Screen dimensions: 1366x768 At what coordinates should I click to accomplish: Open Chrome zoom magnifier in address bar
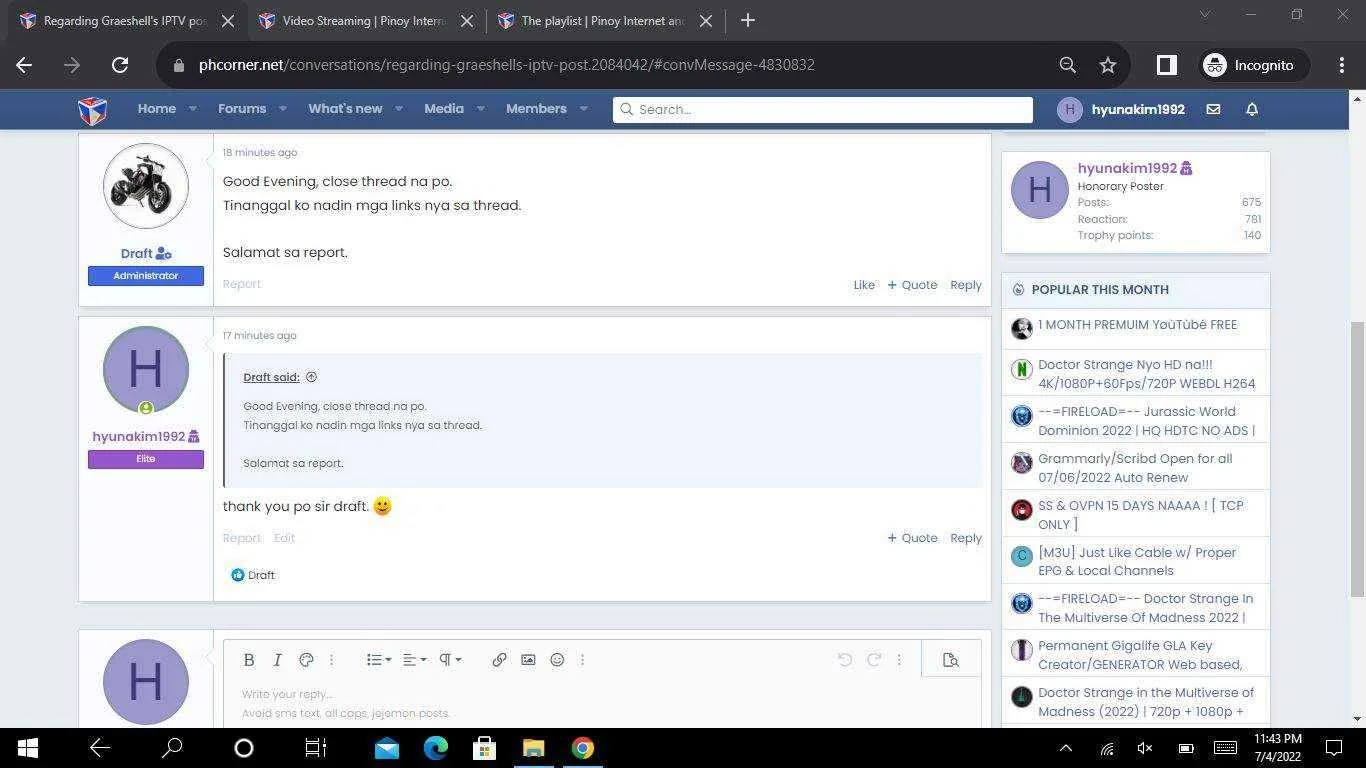(1068, 65)
